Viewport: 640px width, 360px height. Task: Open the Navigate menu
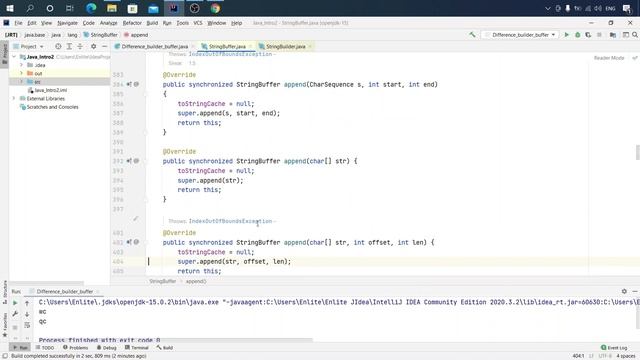pos(67,23)
